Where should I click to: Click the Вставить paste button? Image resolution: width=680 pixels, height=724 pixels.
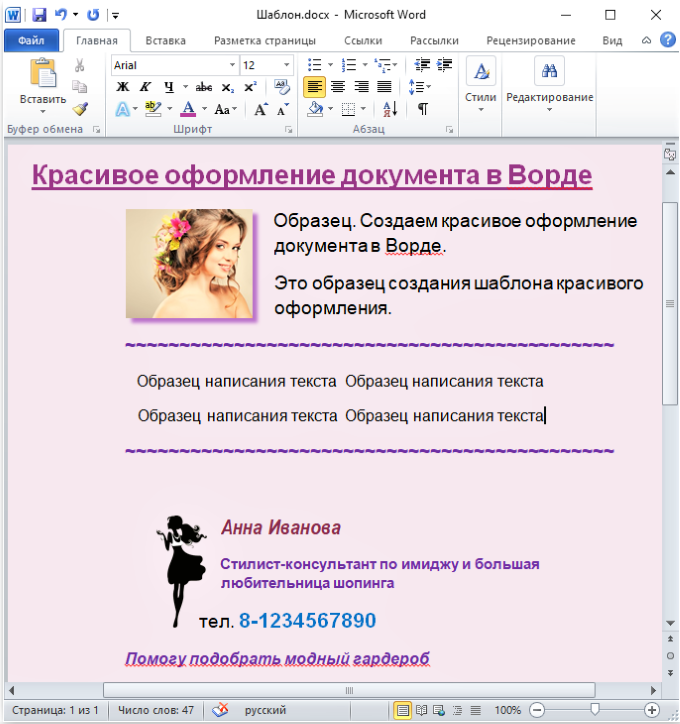click(43, 85)
